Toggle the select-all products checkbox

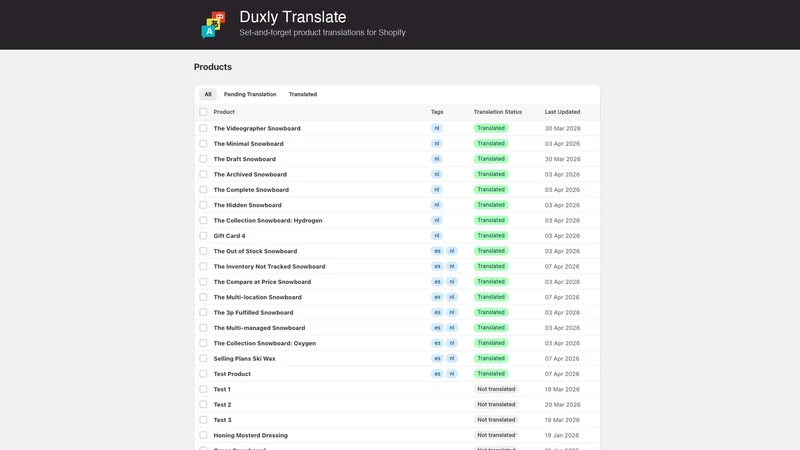point(203,112)
